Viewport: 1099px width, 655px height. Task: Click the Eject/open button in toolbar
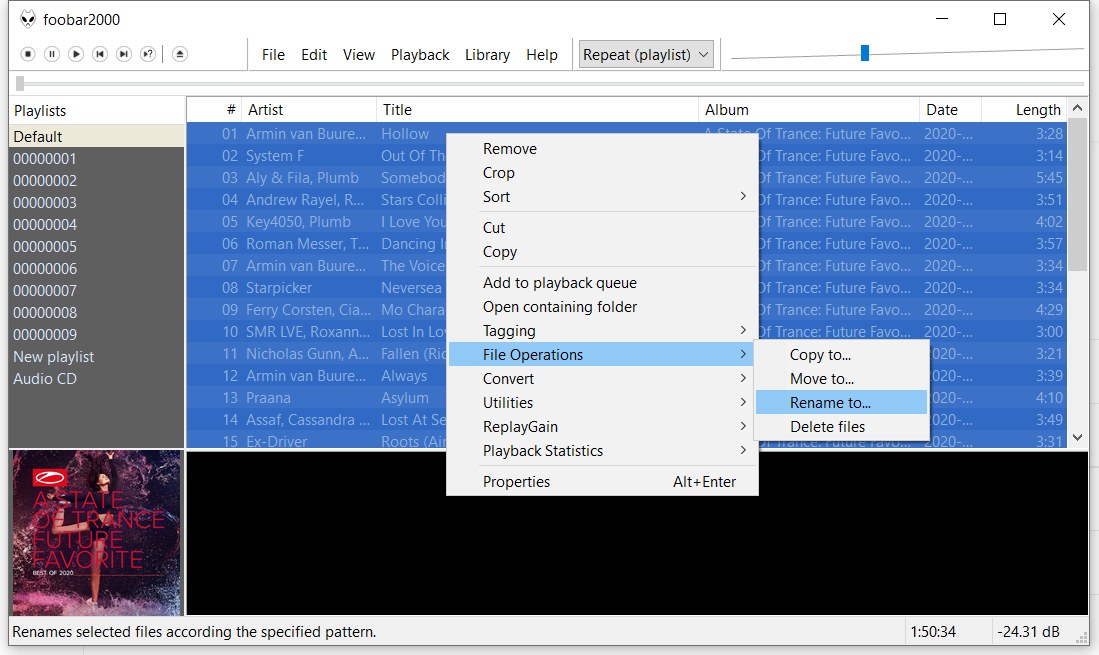point(180,54)
